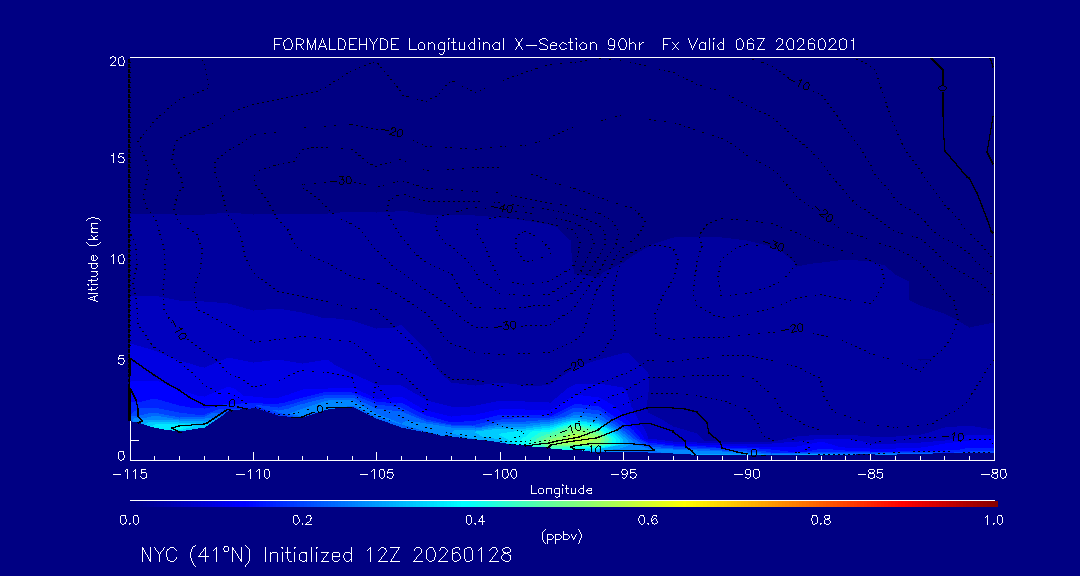Click the NYC (41°N) Initialized 12Z caption
Image resolution: width=1080 pixels, height=576 pixels.
tap(326, 556)
